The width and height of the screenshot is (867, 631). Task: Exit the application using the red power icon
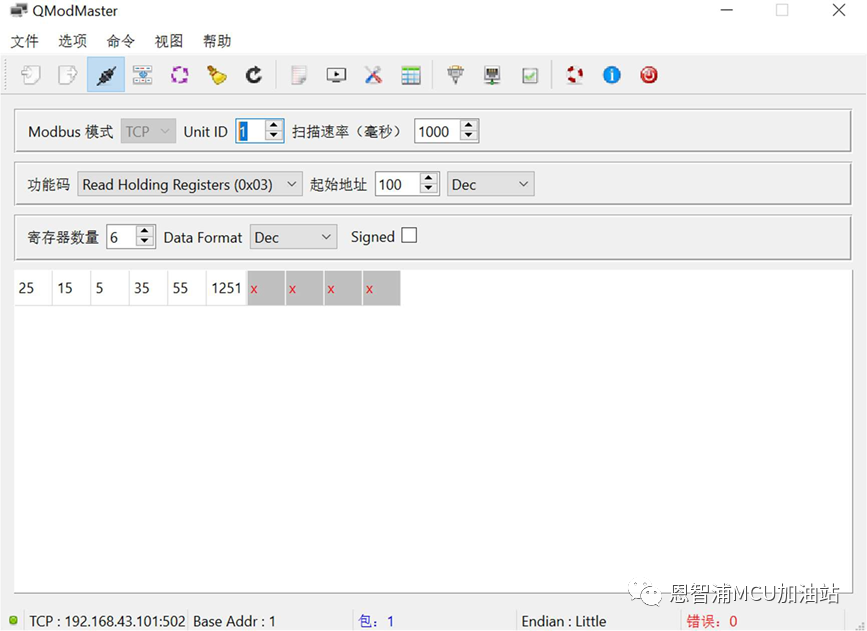tap(648, 74)
